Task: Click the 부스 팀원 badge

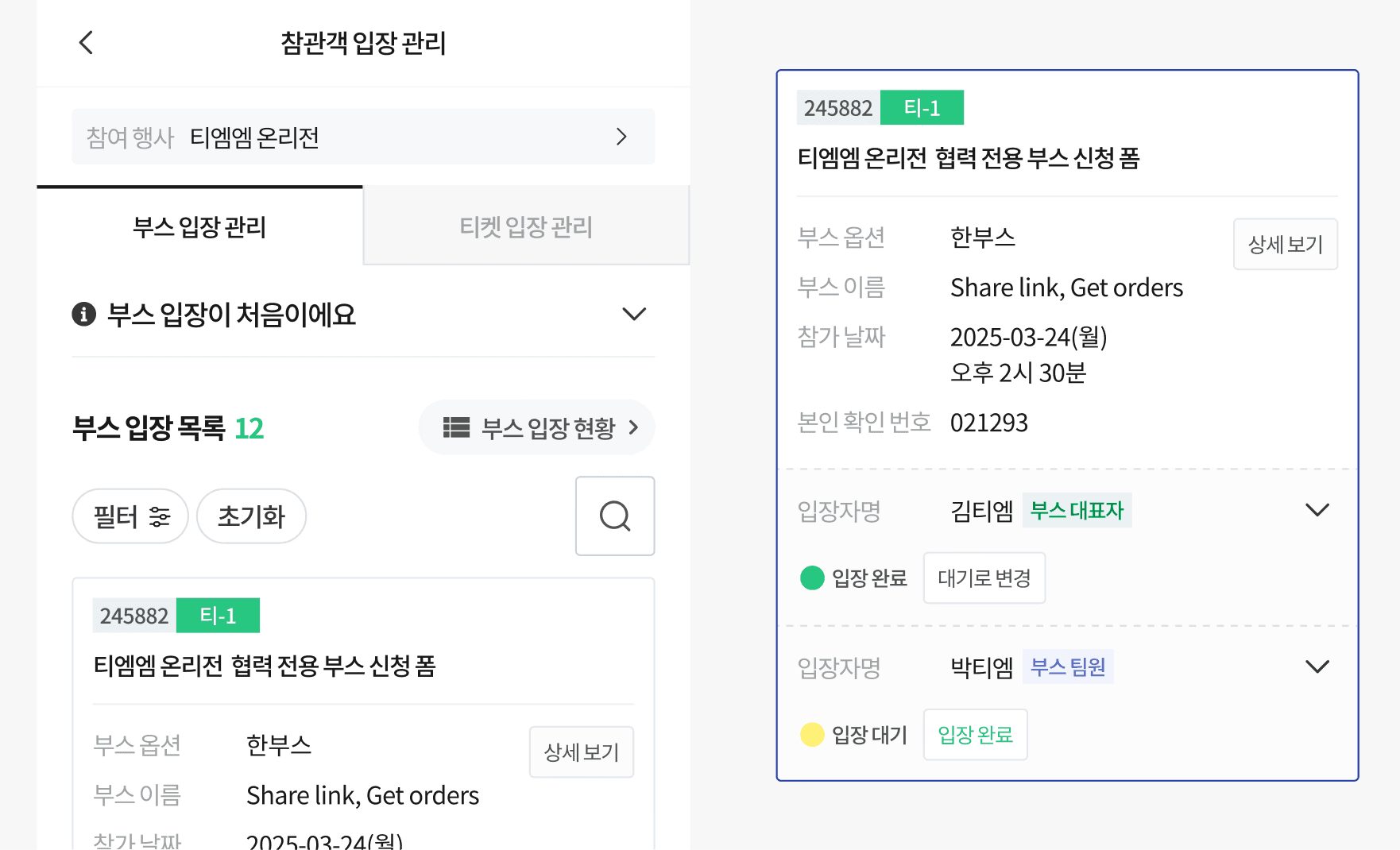Action: [x=1068, y=666]
